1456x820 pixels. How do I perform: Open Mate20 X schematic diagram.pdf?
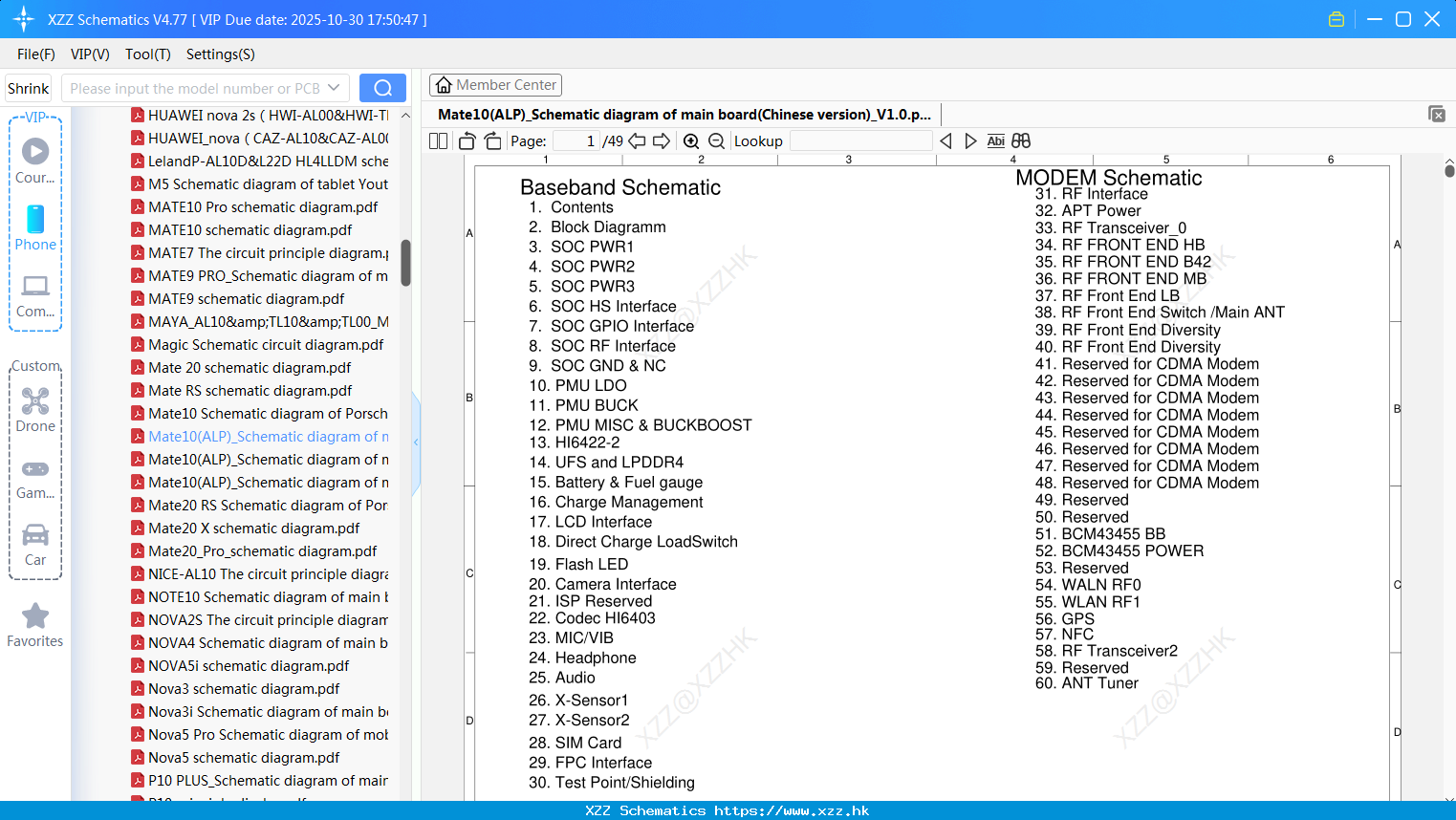pos(246,528)
